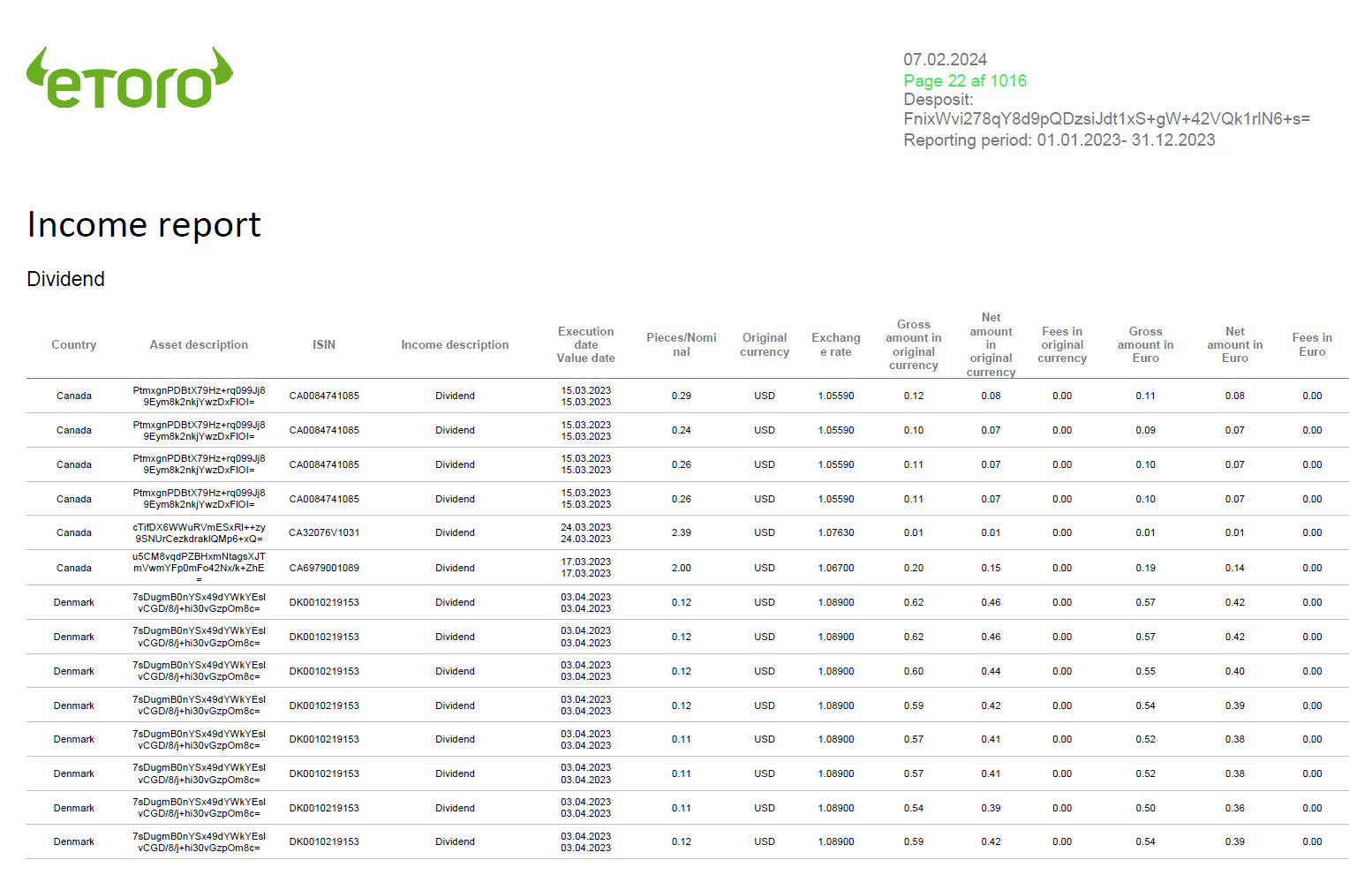The image size is (1372, 875).
Task: Click gross Euro amount 0.19
Action: click(x=1146, y=568)
